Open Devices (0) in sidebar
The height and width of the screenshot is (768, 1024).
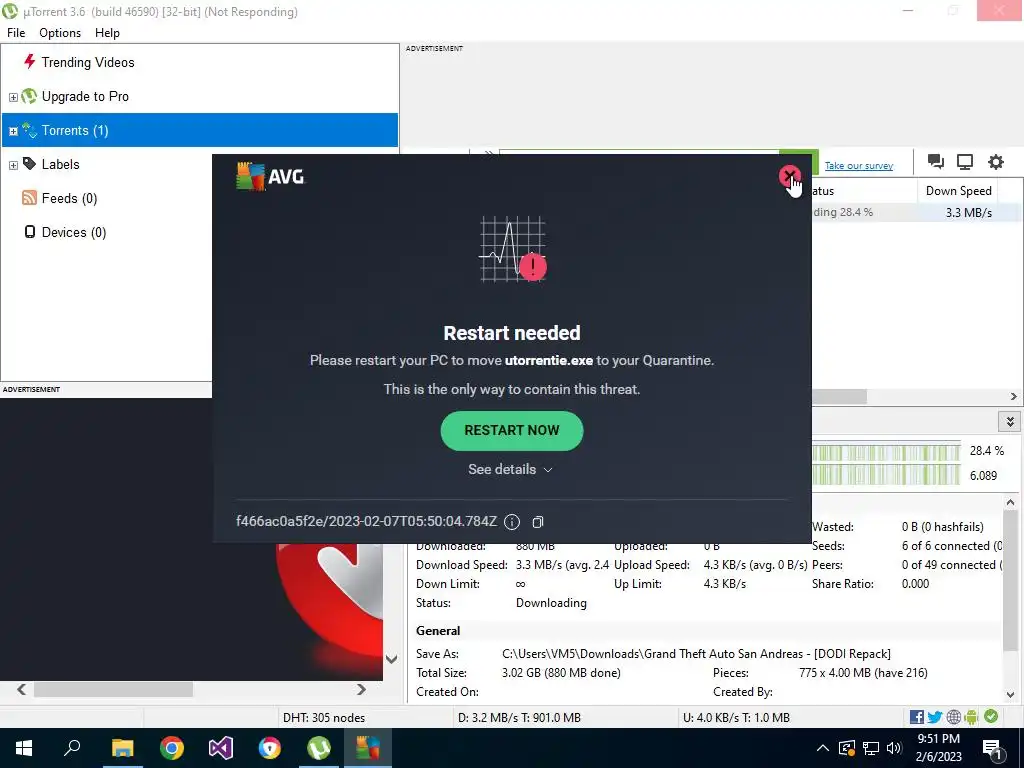[x=74, y=232]
